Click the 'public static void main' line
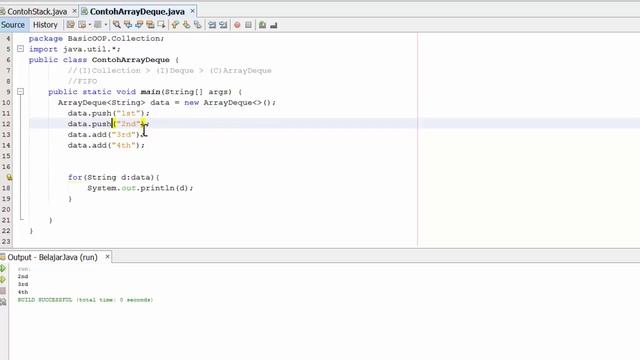 (x=145, y=92)
